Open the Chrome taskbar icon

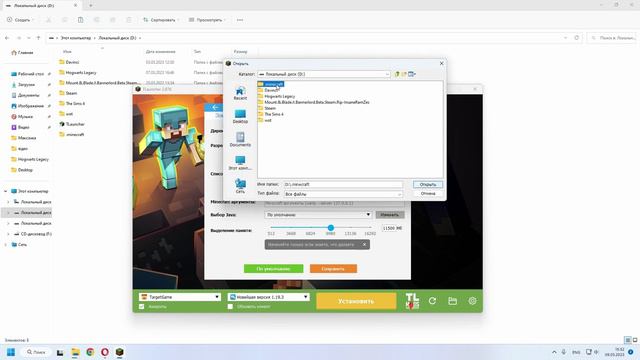tap(90, 352)
